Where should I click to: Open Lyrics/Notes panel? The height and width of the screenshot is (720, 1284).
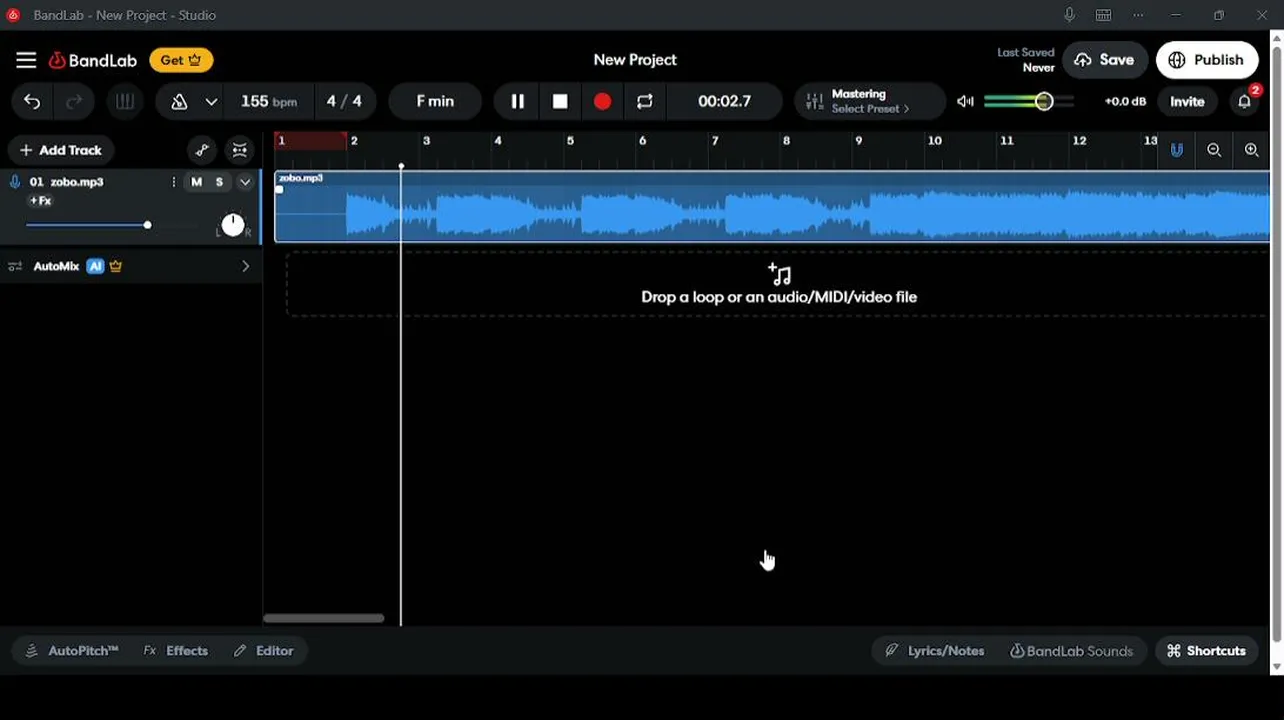(934, 651)
